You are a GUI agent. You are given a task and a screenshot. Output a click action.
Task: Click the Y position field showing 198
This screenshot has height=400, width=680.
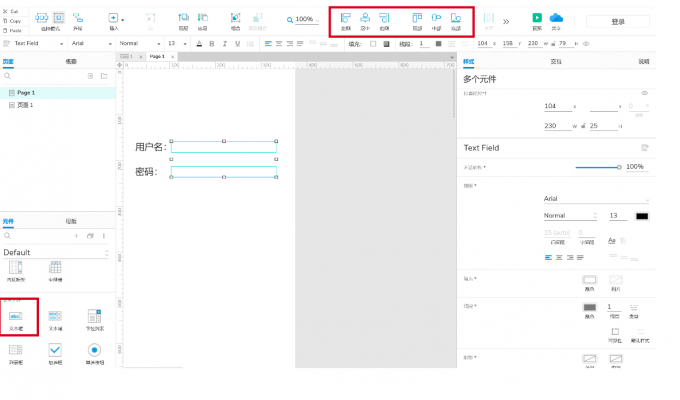508,43
